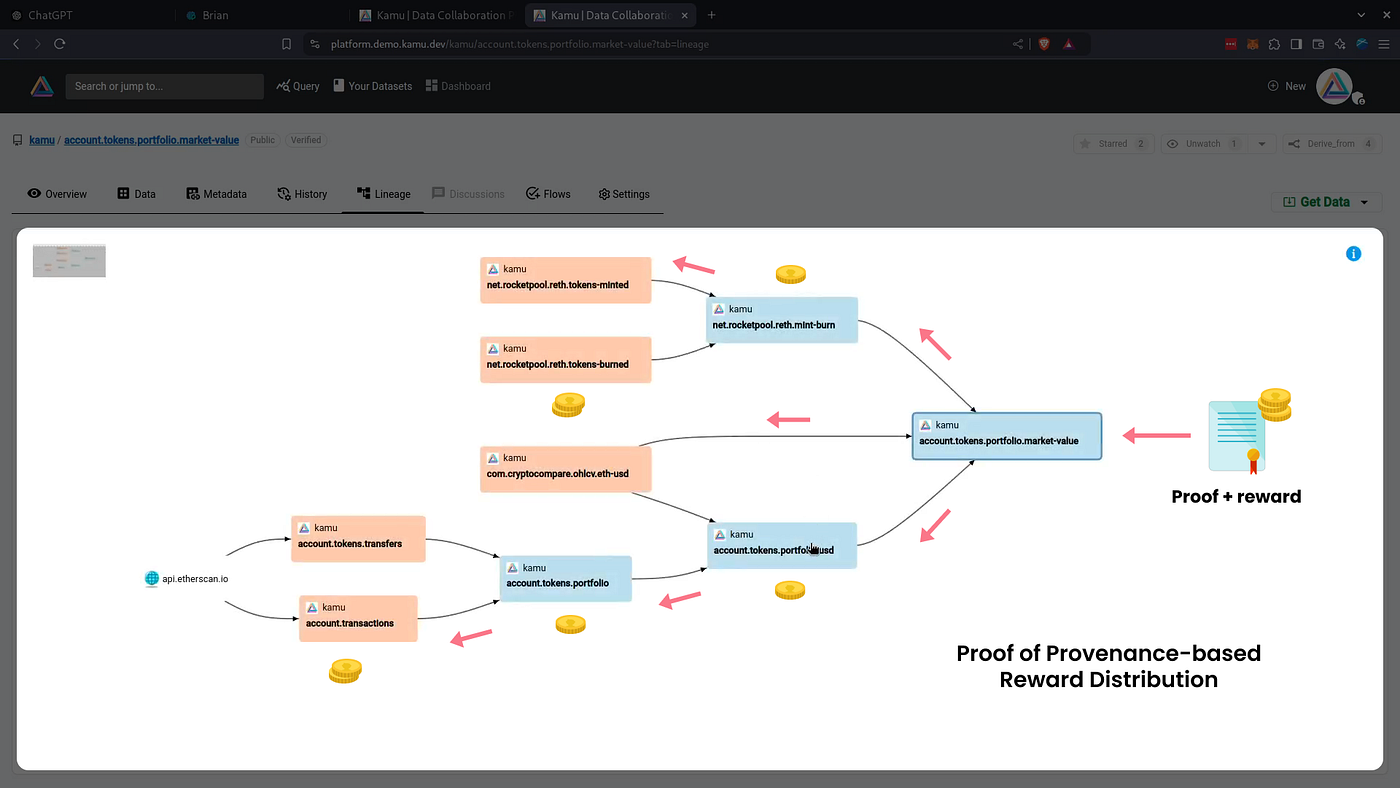Screen dimensions: 1400x788
Task: Open the Query tool from the top bar
Action: pyautogui.click(x=297, y=86)
